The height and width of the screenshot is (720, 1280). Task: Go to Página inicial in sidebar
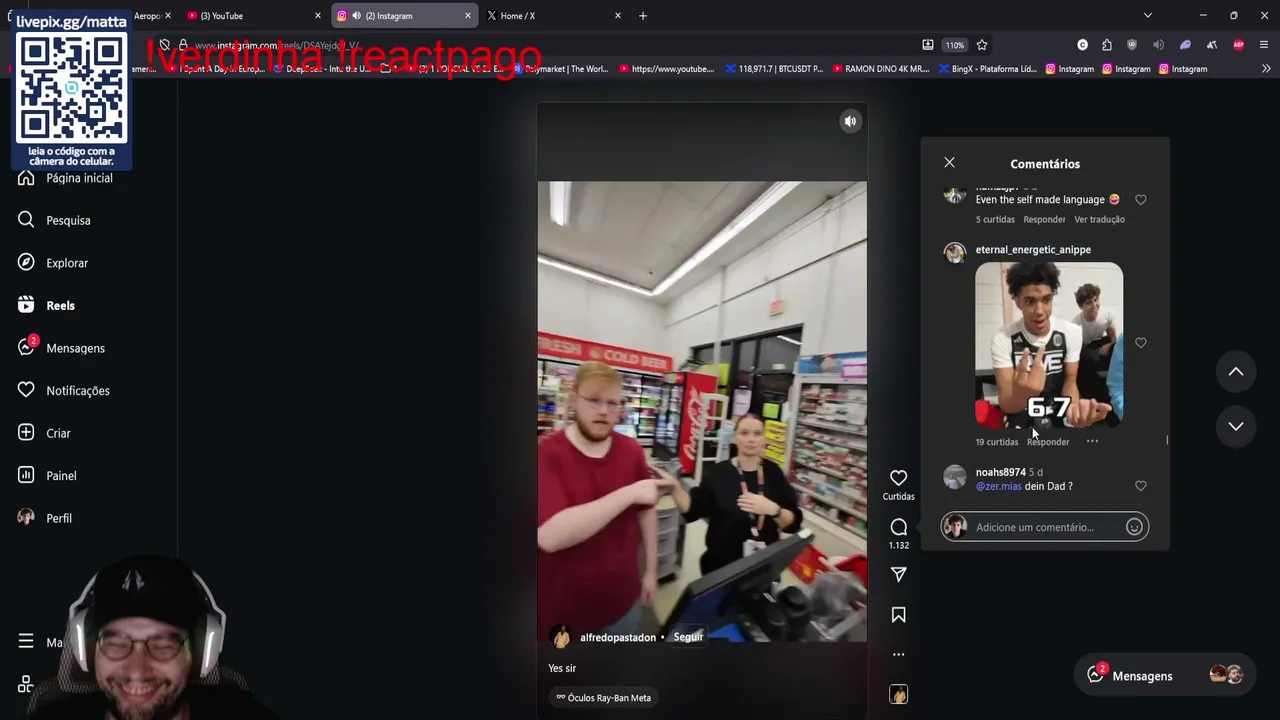point(66,178)
